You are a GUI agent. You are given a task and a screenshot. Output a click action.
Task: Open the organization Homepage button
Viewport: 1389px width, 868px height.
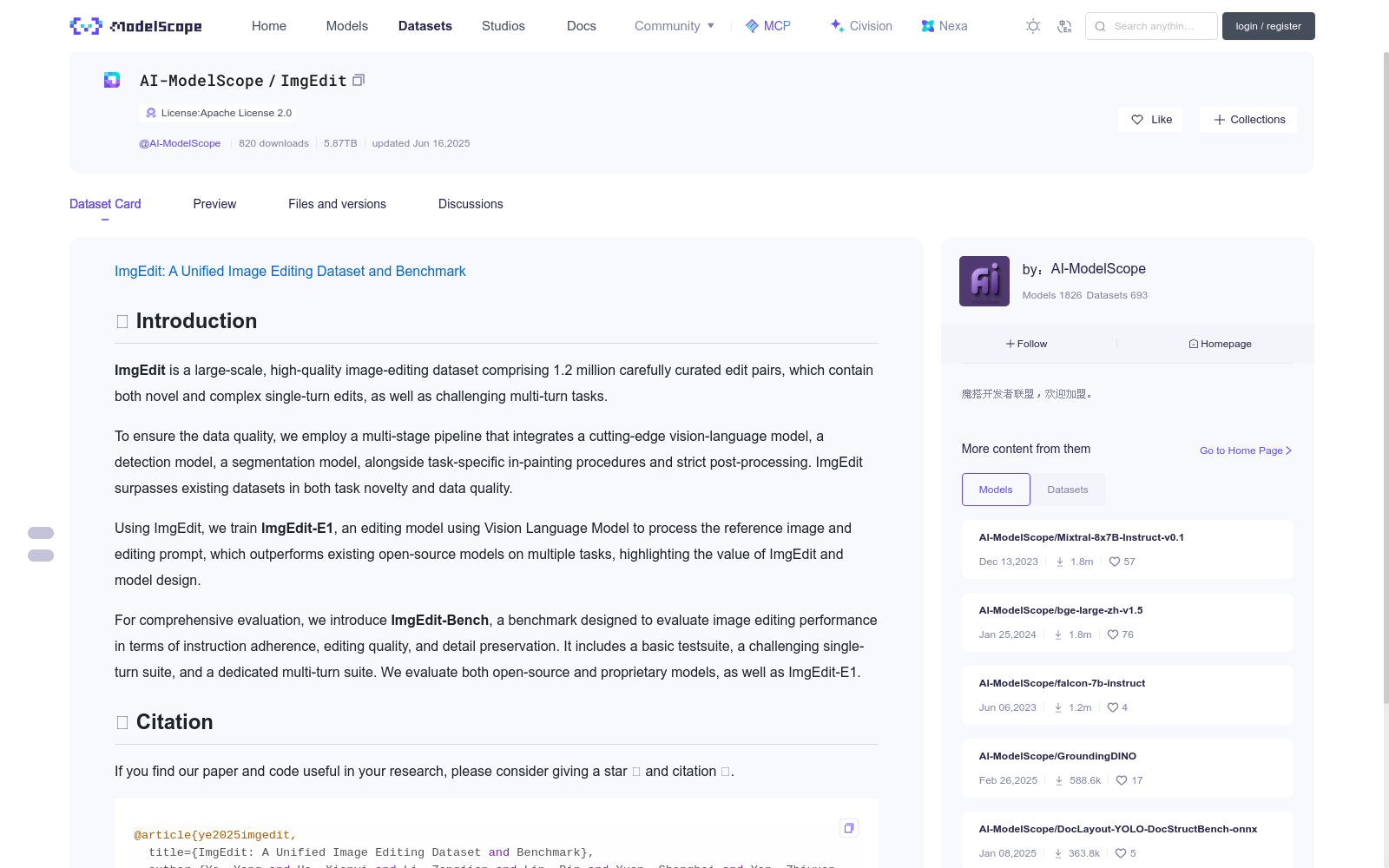tap(1220, 344)
